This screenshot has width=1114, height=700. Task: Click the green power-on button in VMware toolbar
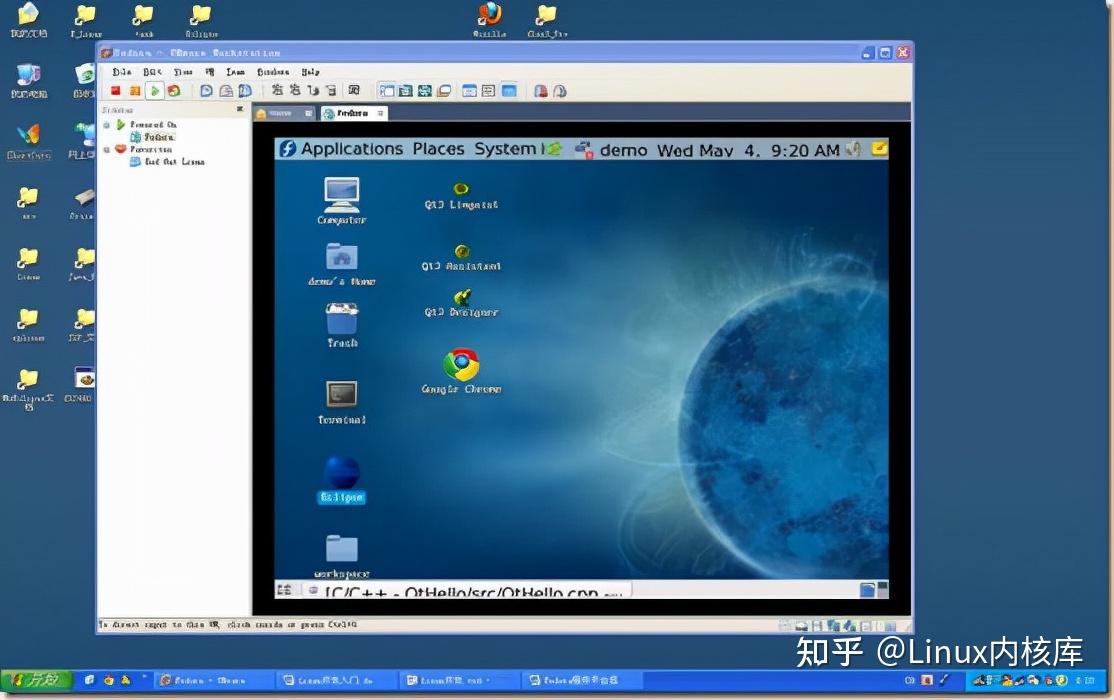[x=156, y=90]
